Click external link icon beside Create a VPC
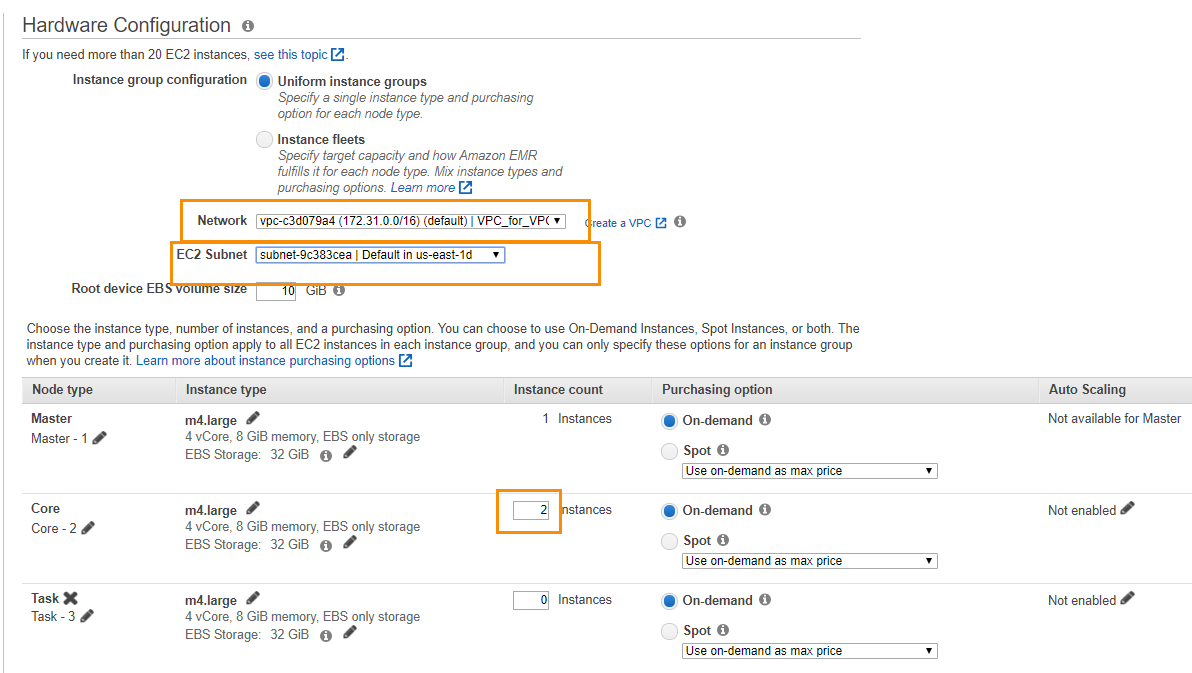The image size is (1192, 673). click(x=661, y=223)
